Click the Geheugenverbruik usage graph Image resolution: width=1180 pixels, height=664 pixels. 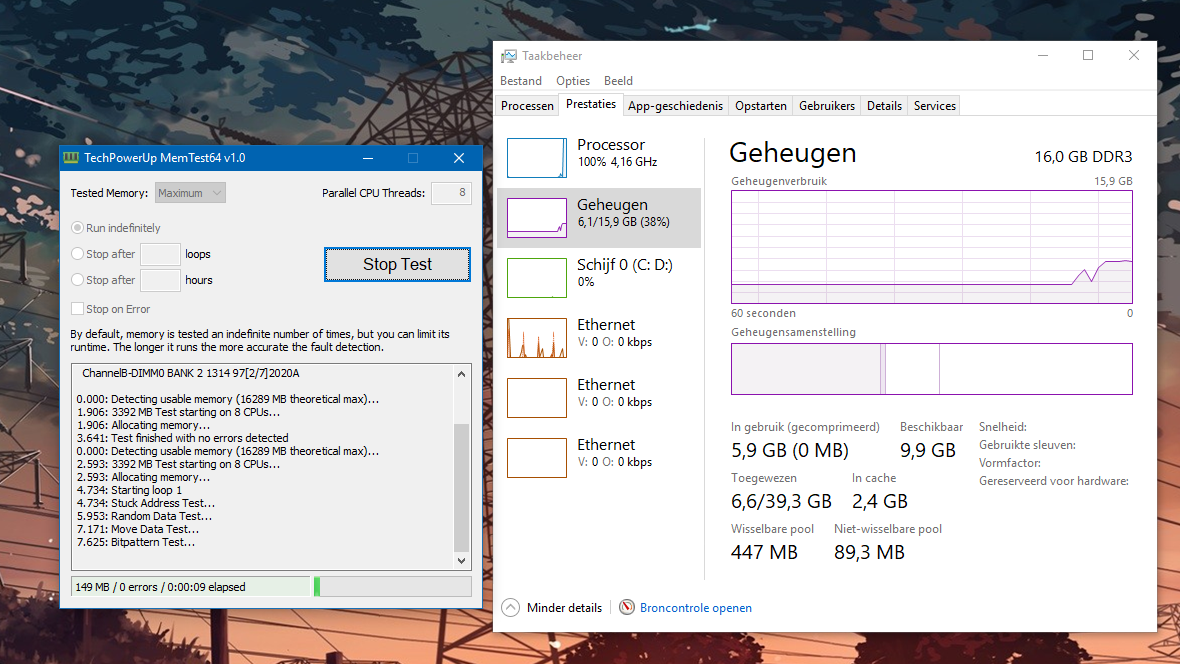click(932, 247)
